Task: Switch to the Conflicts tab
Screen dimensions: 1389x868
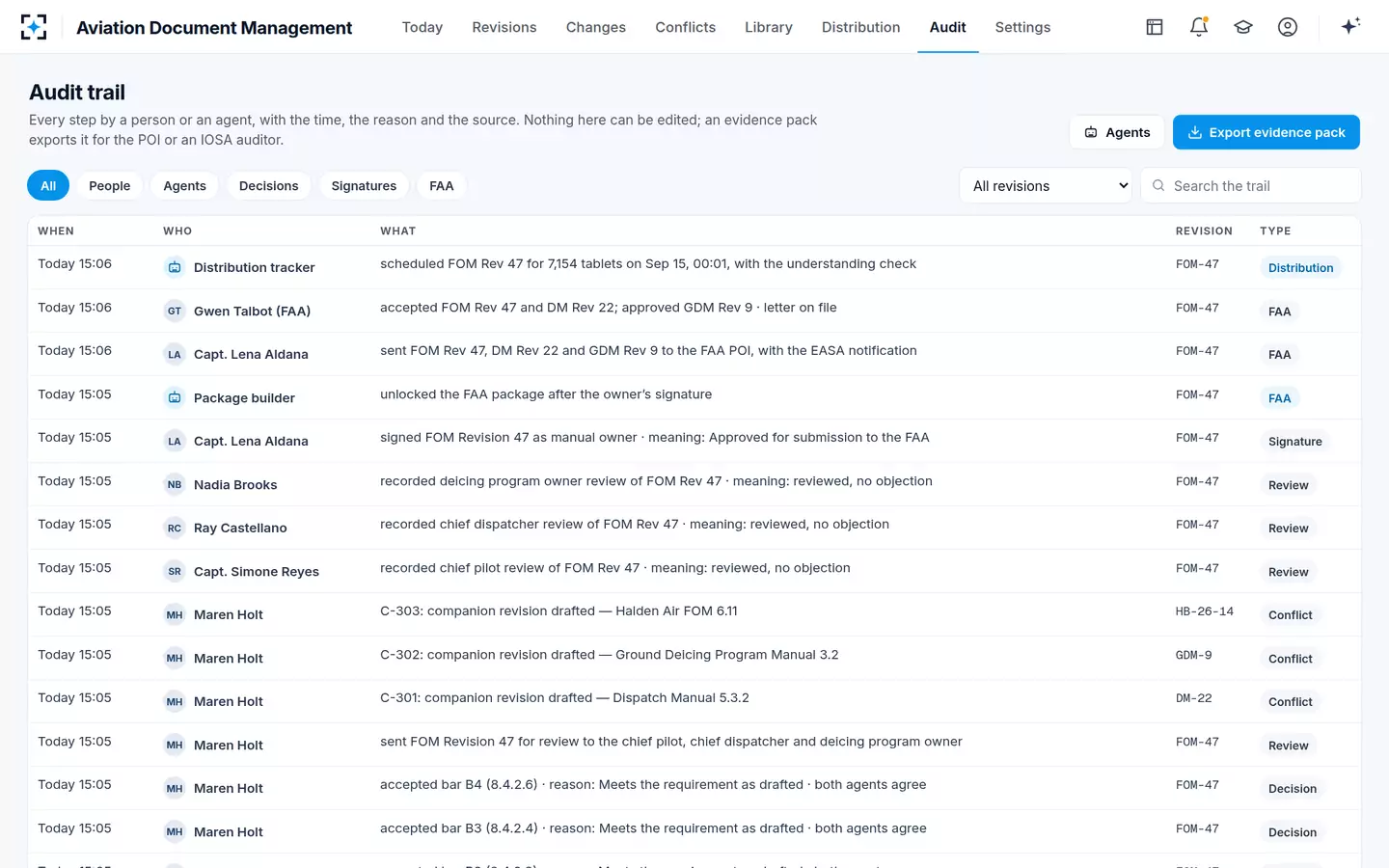Action: [686, 27]
